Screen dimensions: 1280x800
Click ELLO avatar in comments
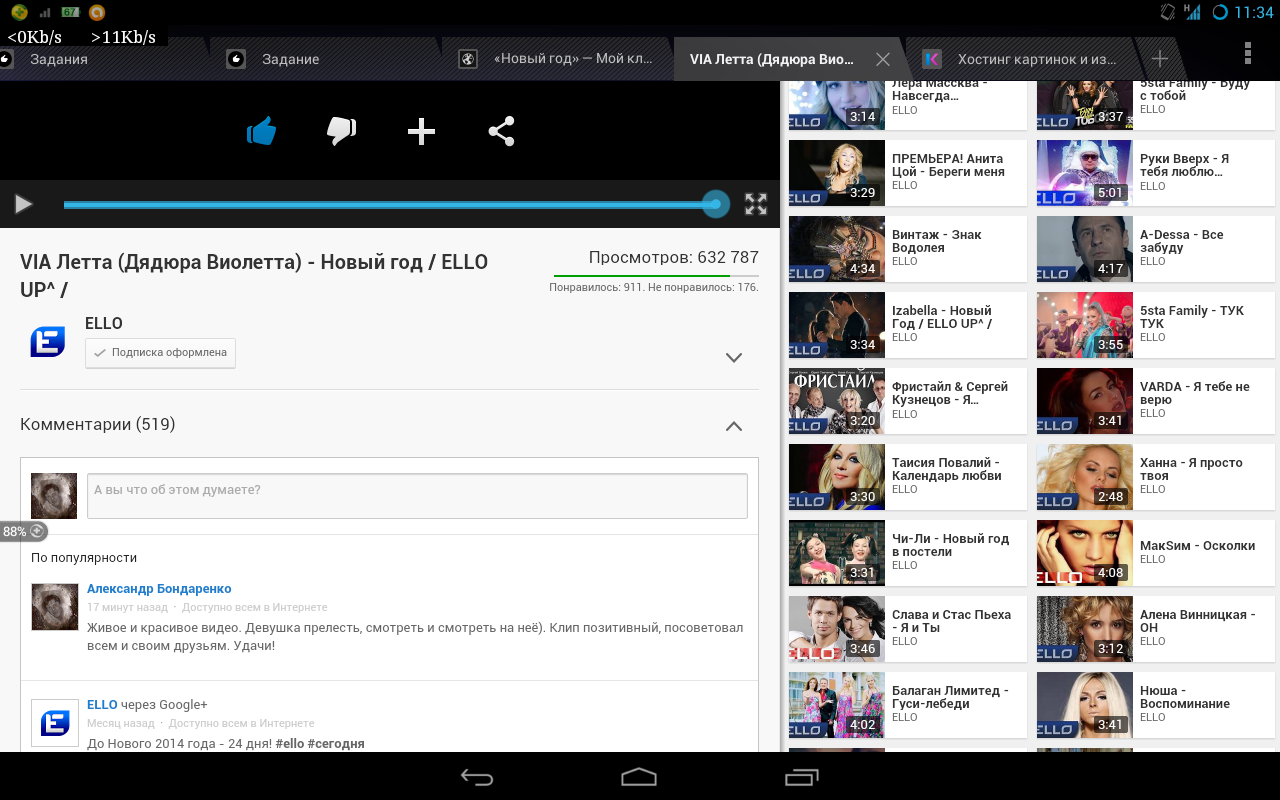(x=55, y=722)
